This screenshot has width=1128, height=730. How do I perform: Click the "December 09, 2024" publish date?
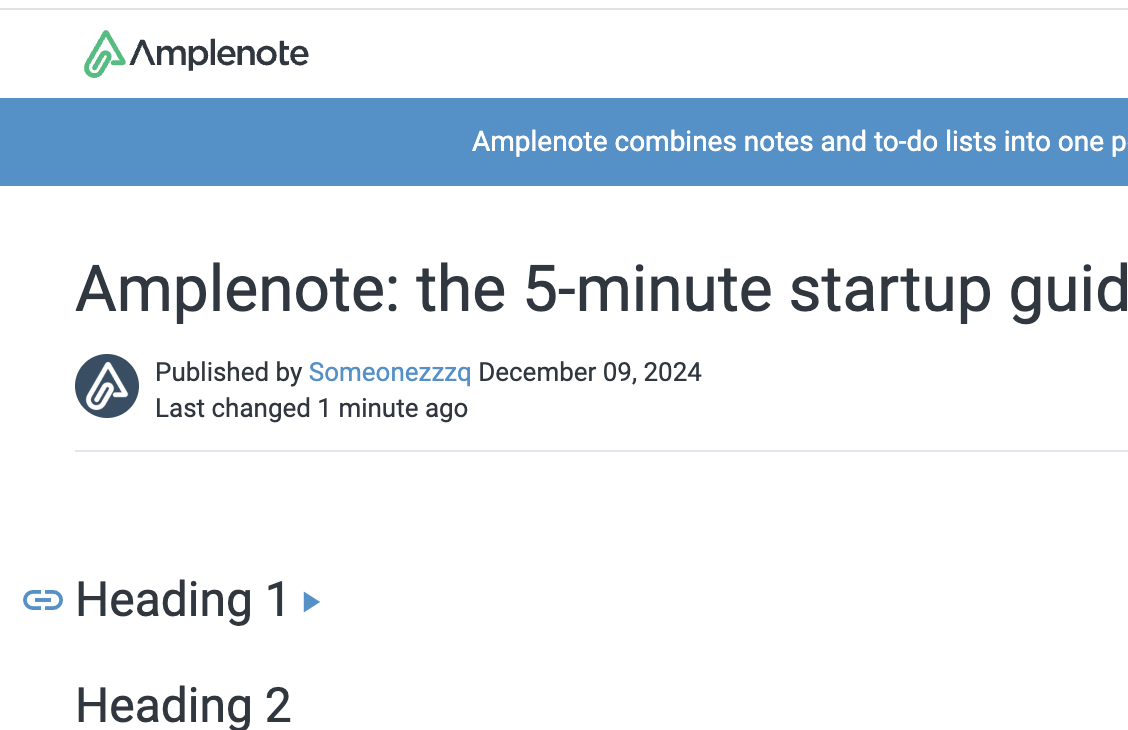(590, 373)
